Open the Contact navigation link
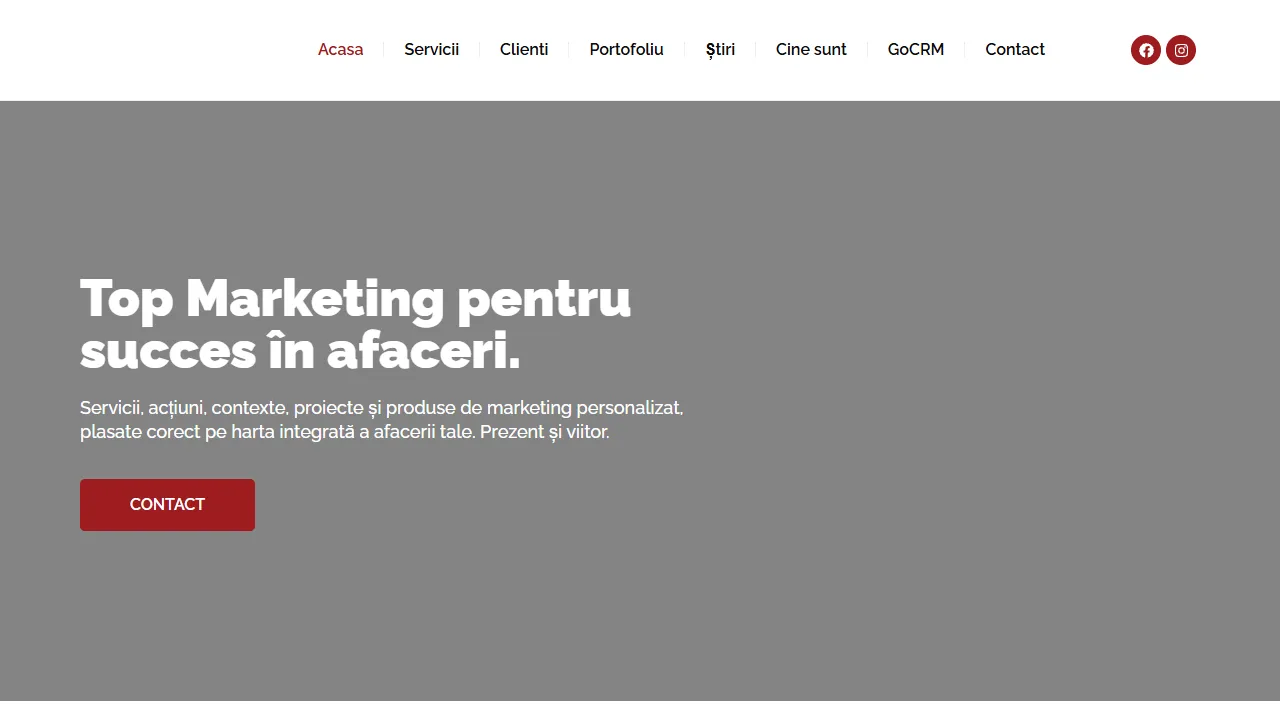1280x720 pixels. pos(1015,49)
